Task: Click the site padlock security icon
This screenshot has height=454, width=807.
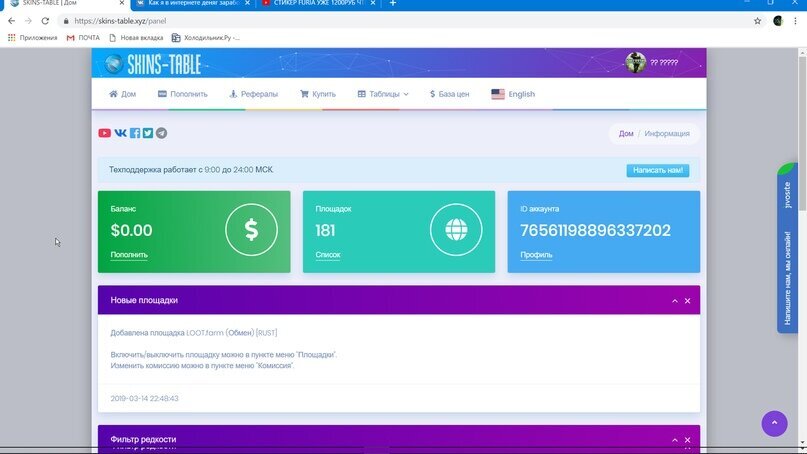Action: click(x=66, y=21)
